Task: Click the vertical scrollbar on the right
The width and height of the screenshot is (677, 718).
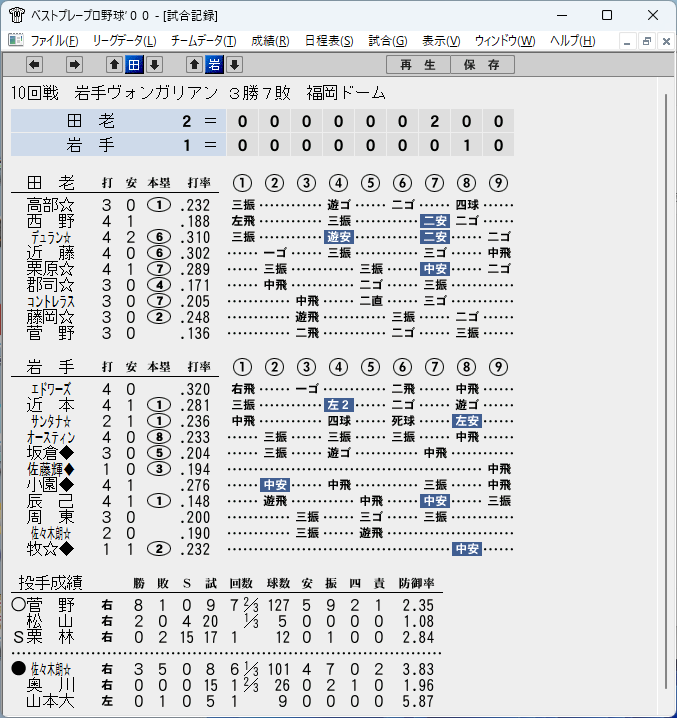Action: pyautogui.click(x=666, y=392)
